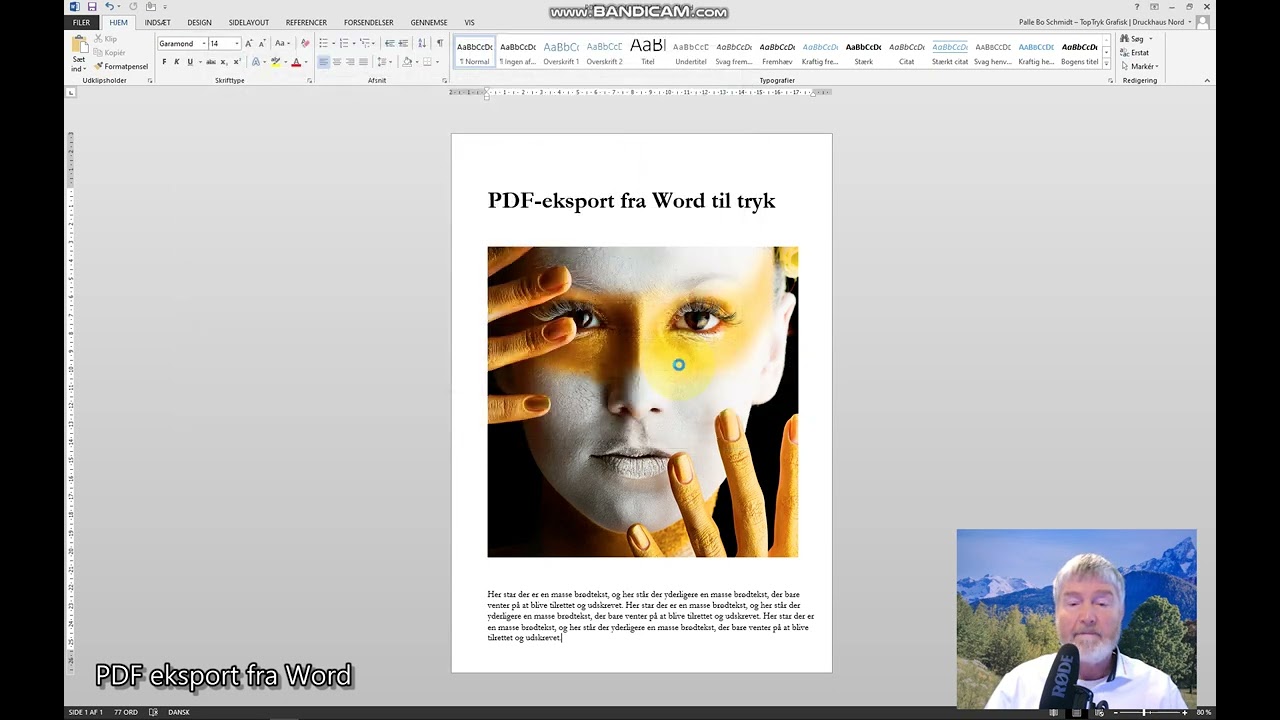Sort the selected paragraphs
Screen dimensions: 1280x720
[422, 44]
